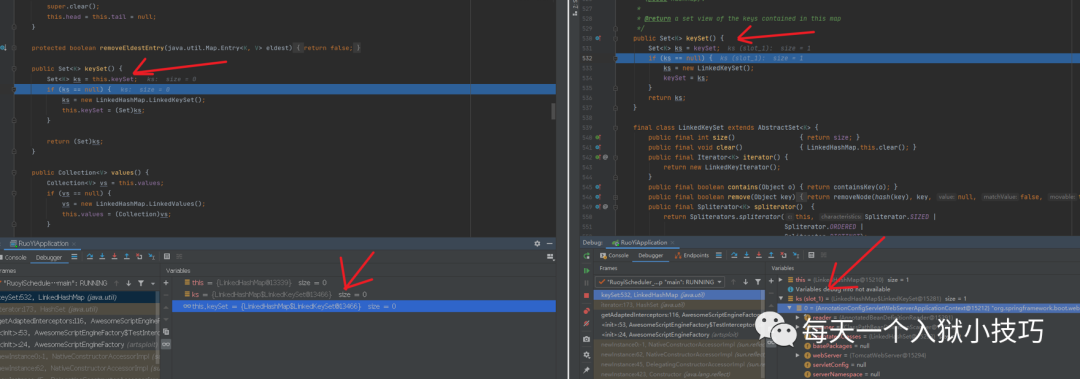Click Drop Frame in left debugger toolbar
This screenshot has height=379, width=1080.
[139, 256]
